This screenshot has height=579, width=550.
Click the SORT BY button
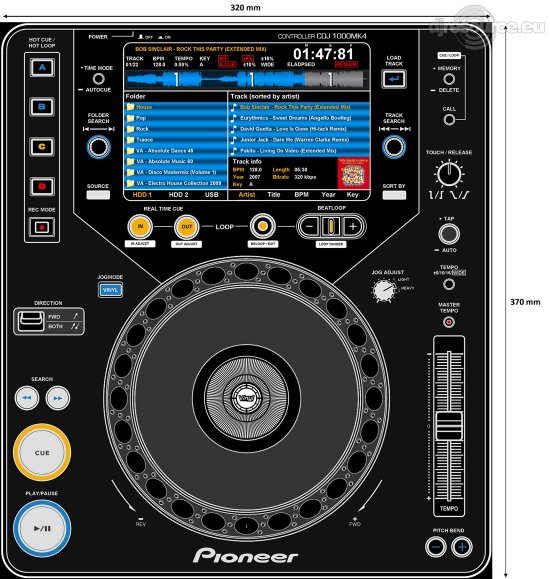point(394,195)
